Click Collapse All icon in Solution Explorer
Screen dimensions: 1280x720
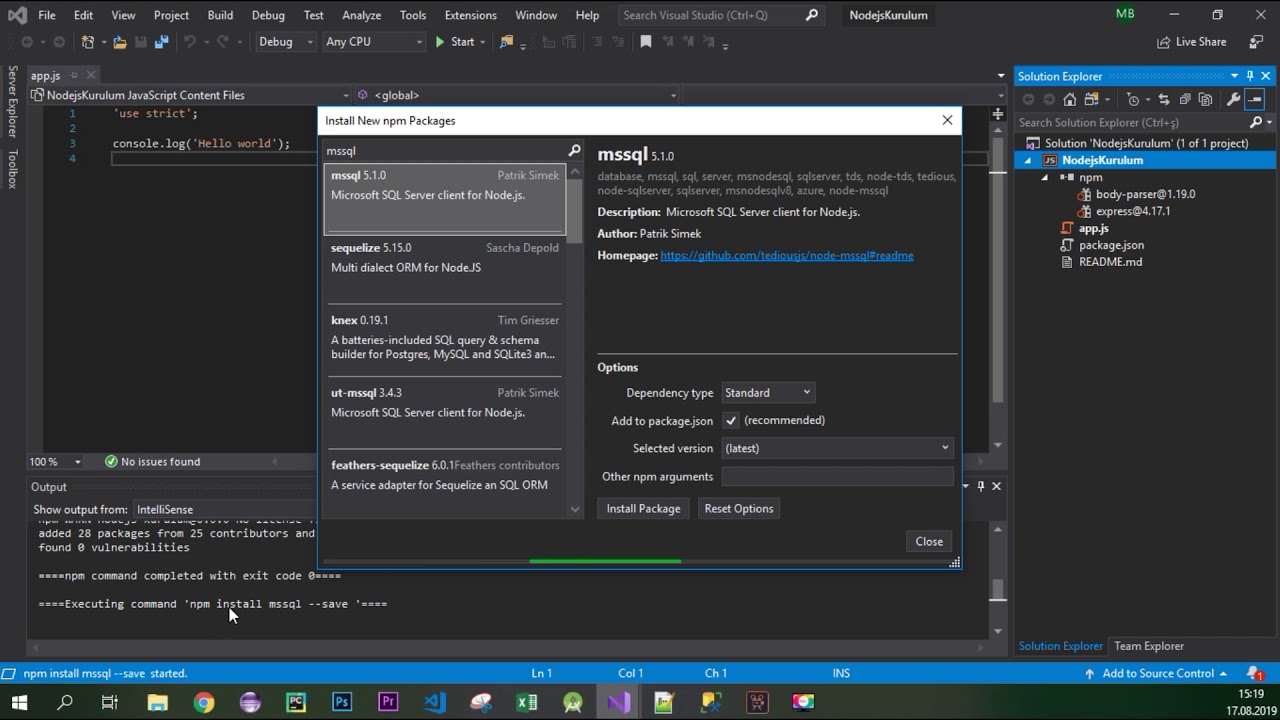pyautogui.click(x=1185, y=99)
